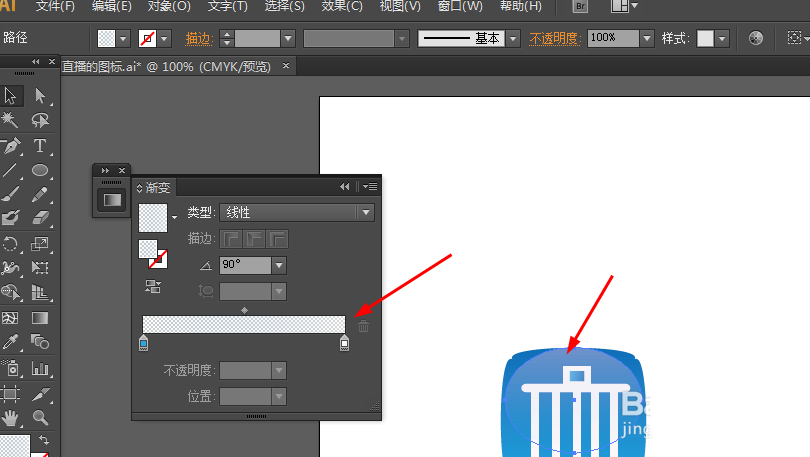Screen dimensions: 810x457
Task: Open the 基本 brush definition dropdown
Action: coord(513,38)
